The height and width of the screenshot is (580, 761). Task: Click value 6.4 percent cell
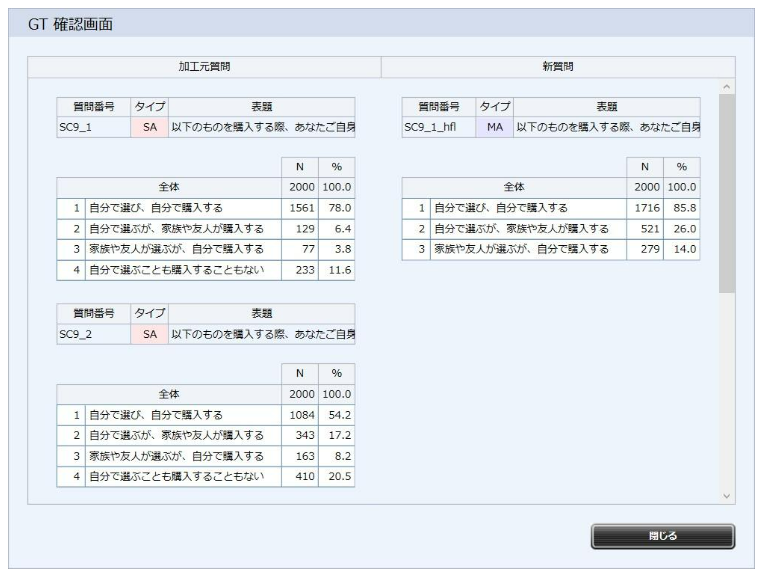tap(337, 229)
